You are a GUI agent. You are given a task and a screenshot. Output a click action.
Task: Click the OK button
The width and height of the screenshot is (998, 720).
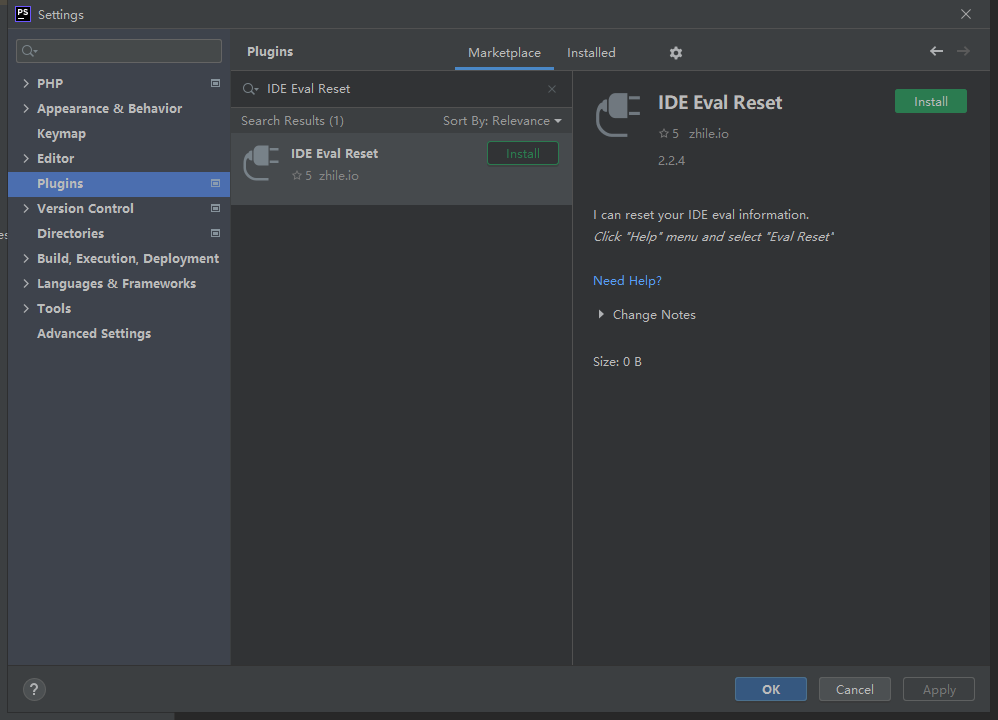770,689
